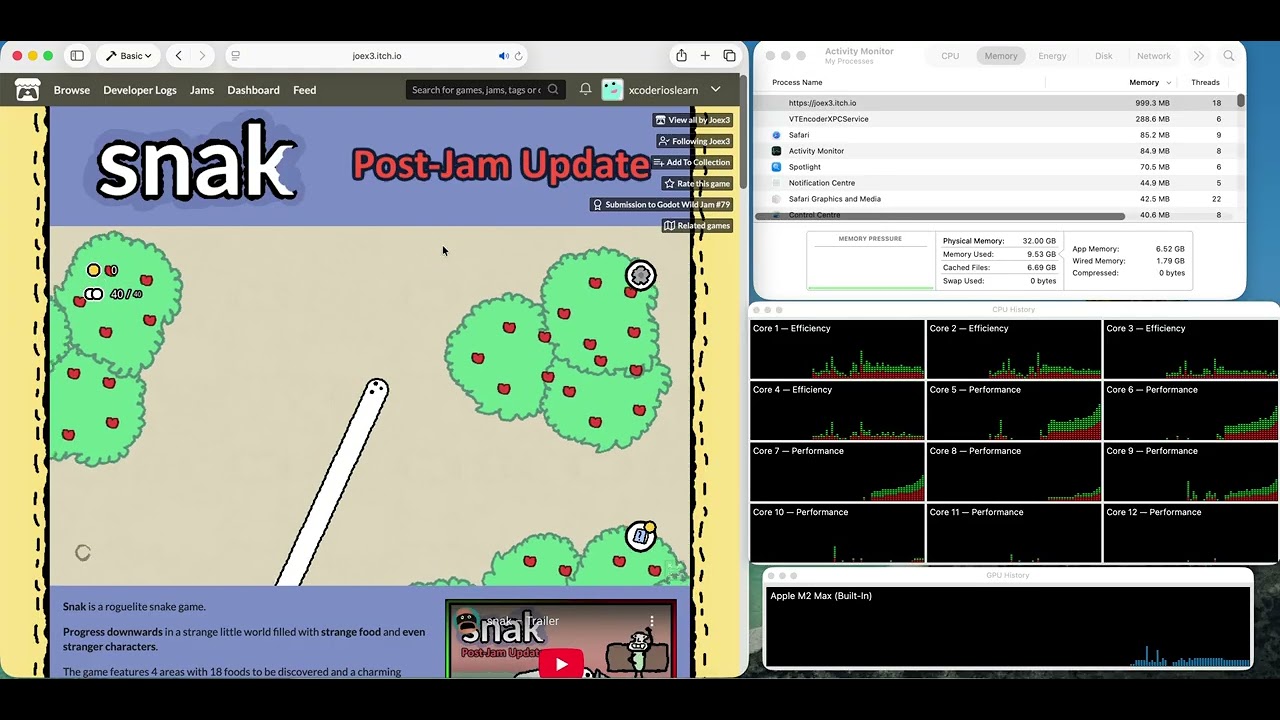Sort by the Threads column

pyautogui.click(x=1205, y=82)
